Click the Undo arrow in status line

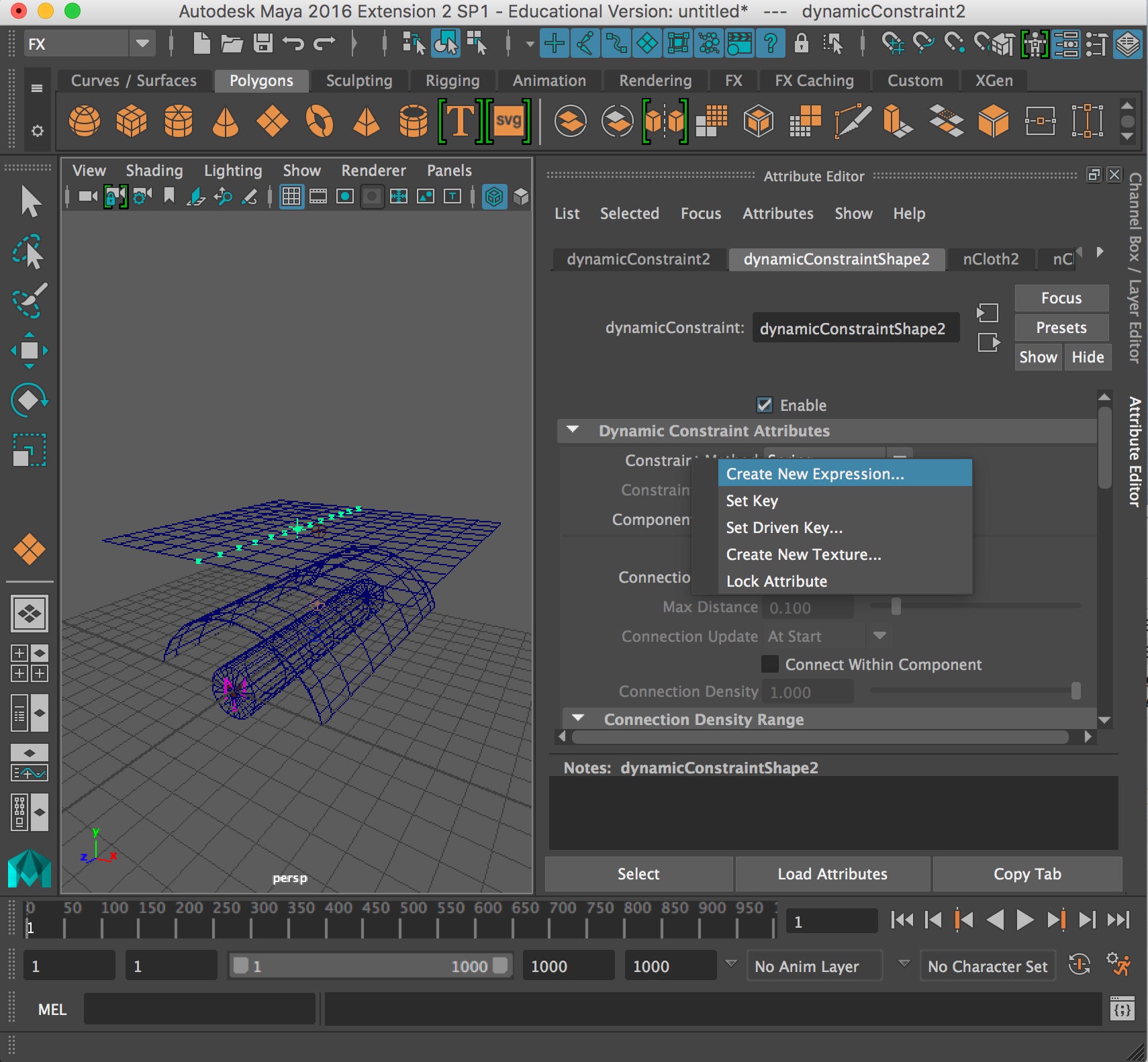point(293,44)
